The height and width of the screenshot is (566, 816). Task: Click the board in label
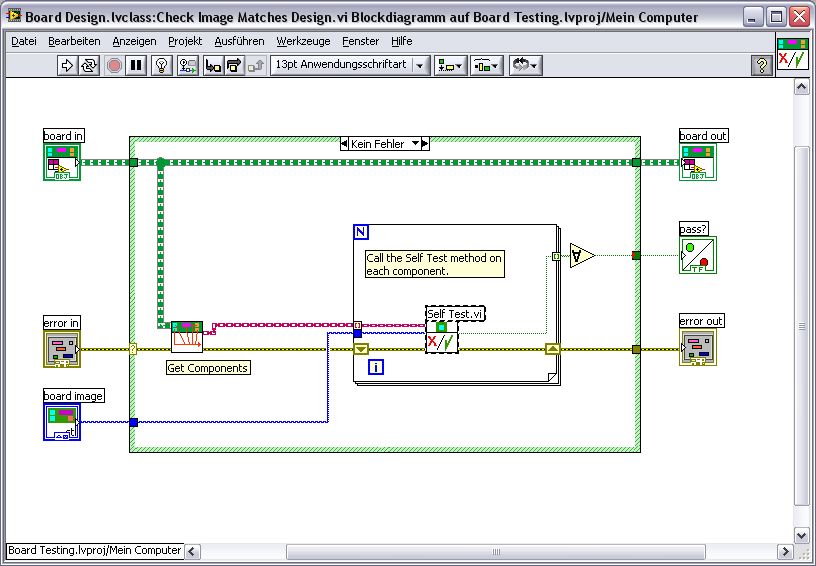pyautogui.click(x=63, y=136)
